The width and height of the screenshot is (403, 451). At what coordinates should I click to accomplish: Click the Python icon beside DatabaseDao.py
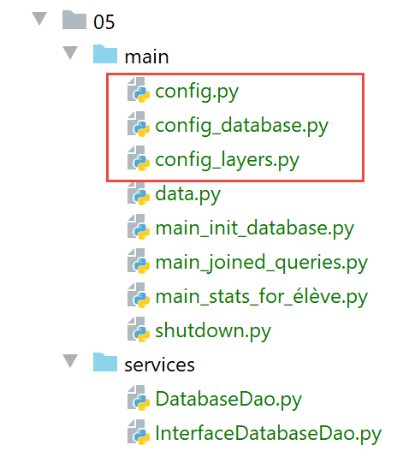tap(137, 398)
